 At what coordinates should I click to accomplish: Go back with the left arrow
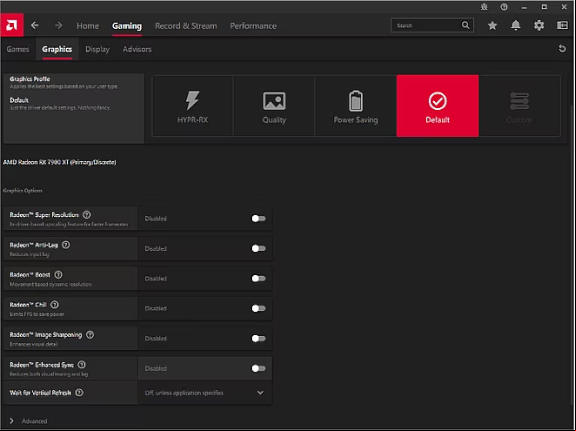35,25
